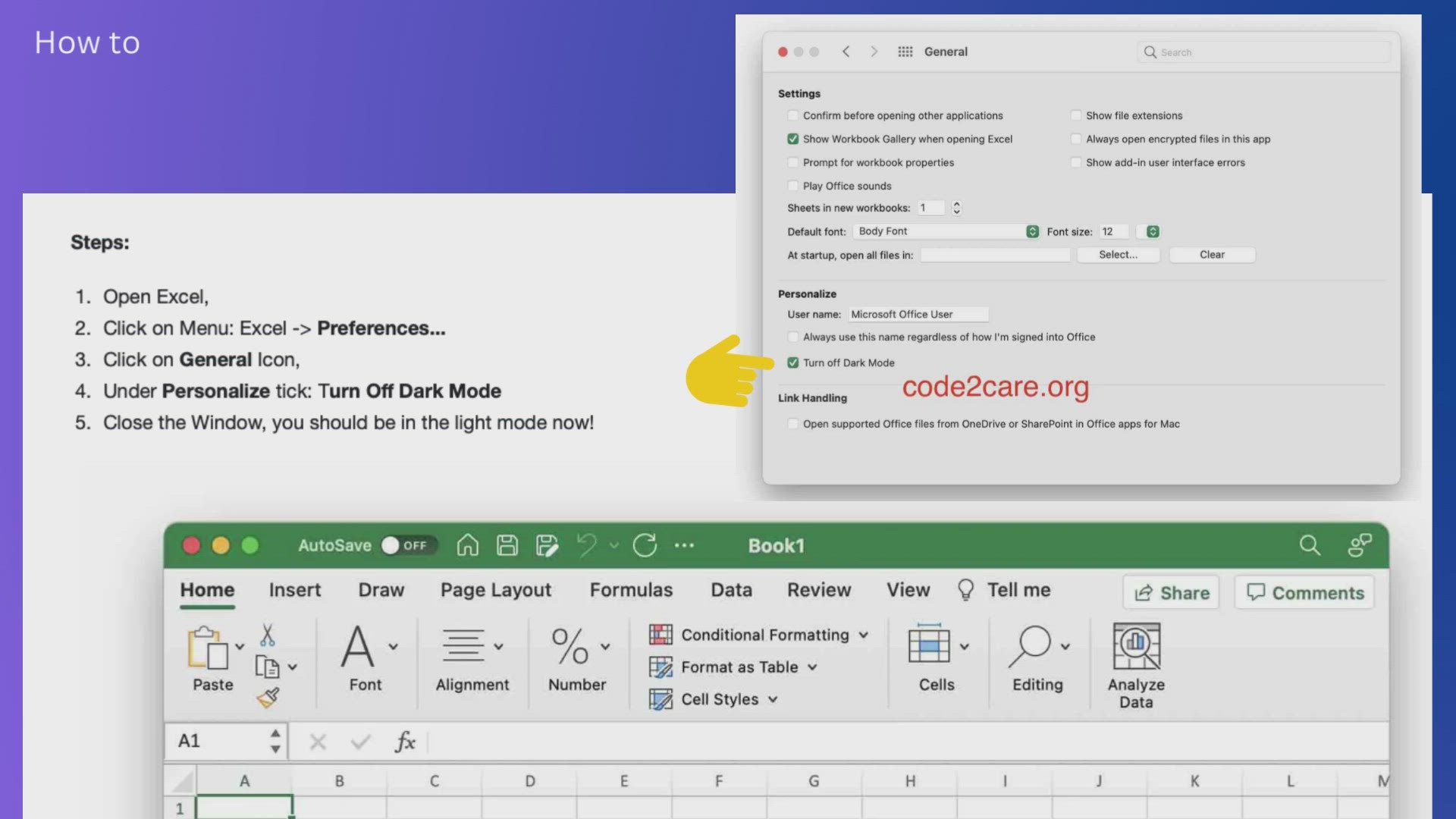Click the Redo circular arrow icon
The width and height of the screenshot is (1456, 819).
[645, 545]
